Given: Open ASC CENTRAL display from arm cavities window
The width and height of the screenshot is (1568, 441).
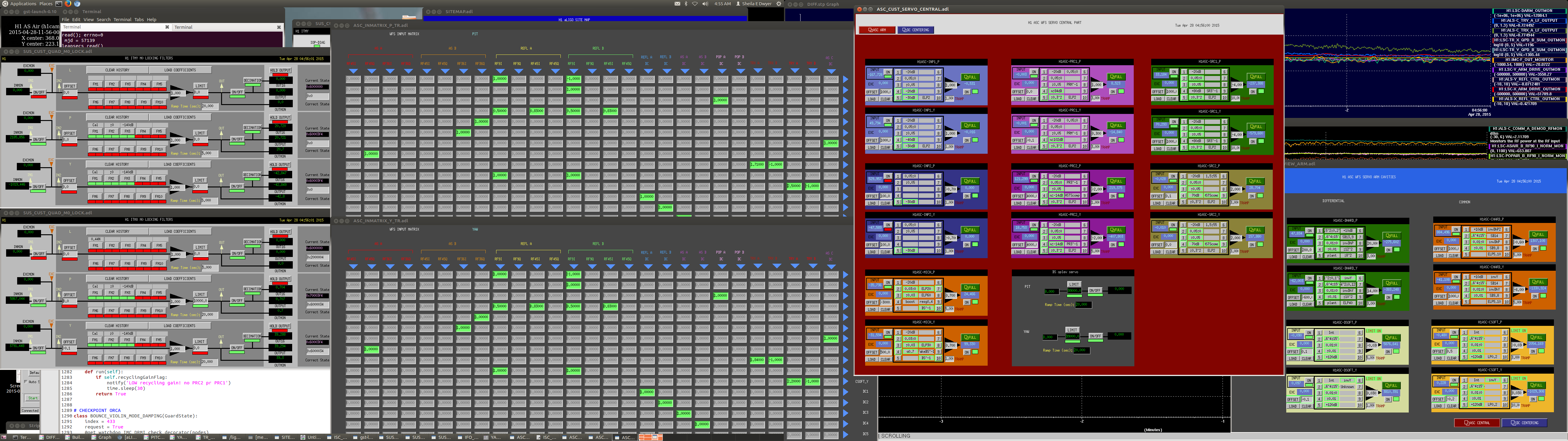Looking at the screenshot, I should pos(1477,423).
